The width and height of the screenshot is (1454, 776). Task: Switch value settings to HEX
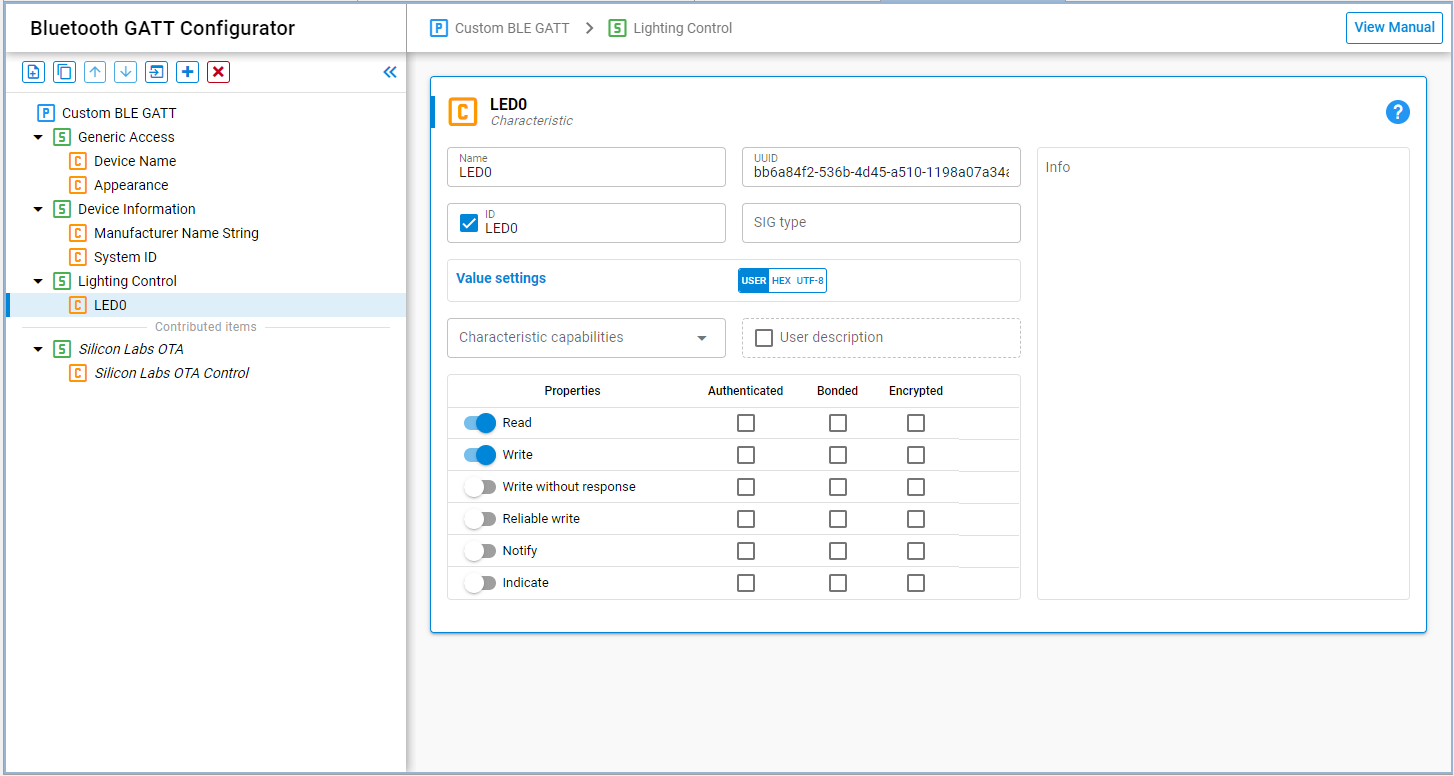coord(781,281)
